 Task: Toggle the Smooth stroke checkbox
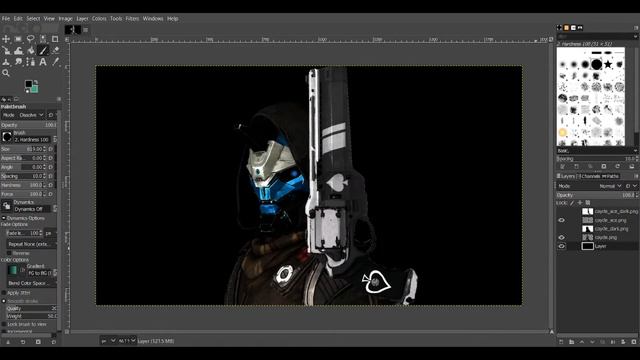point(4,301)
